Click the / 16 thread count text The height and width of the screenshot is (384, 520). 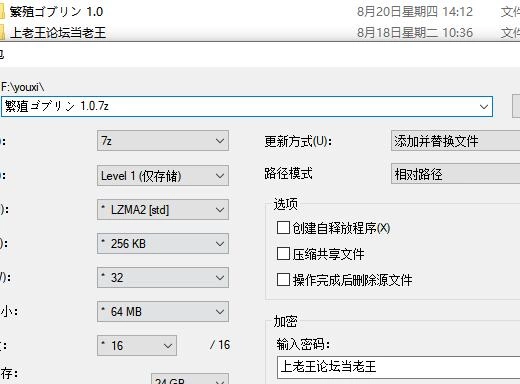(x=220, y=345)
